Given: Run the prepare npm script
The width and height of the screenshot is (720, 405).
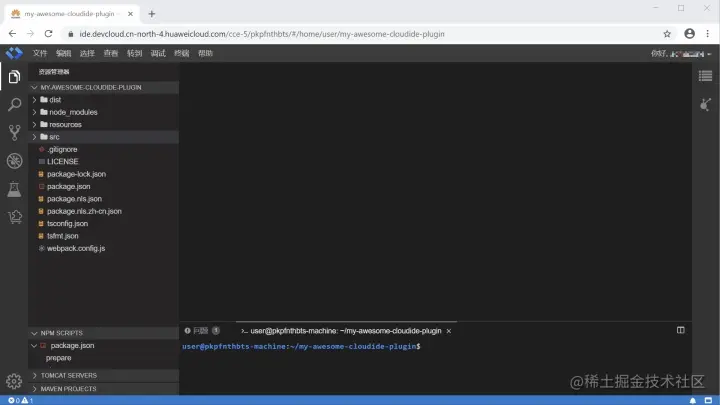Looking at the screenshot, I should point(58,358).
